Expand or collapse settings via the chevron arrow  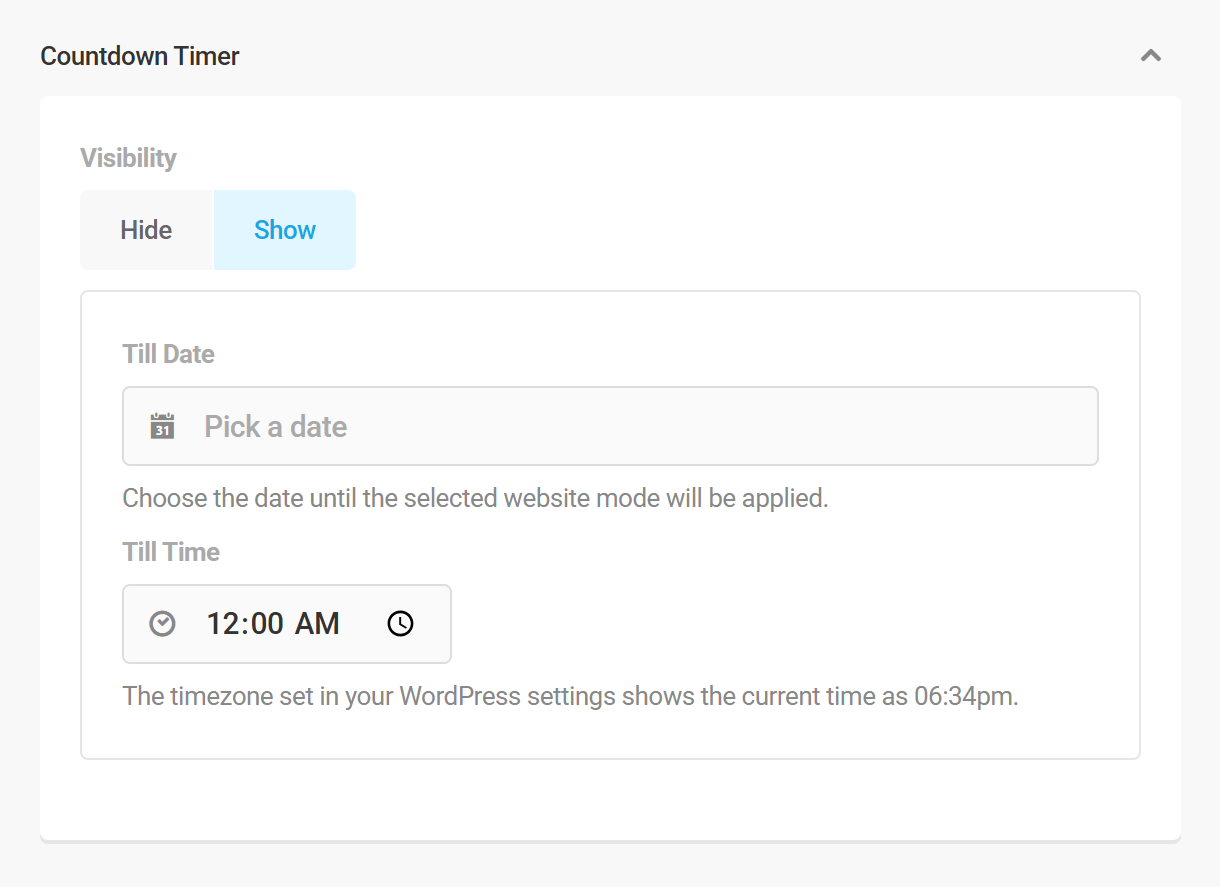[x=1151, y=56]
